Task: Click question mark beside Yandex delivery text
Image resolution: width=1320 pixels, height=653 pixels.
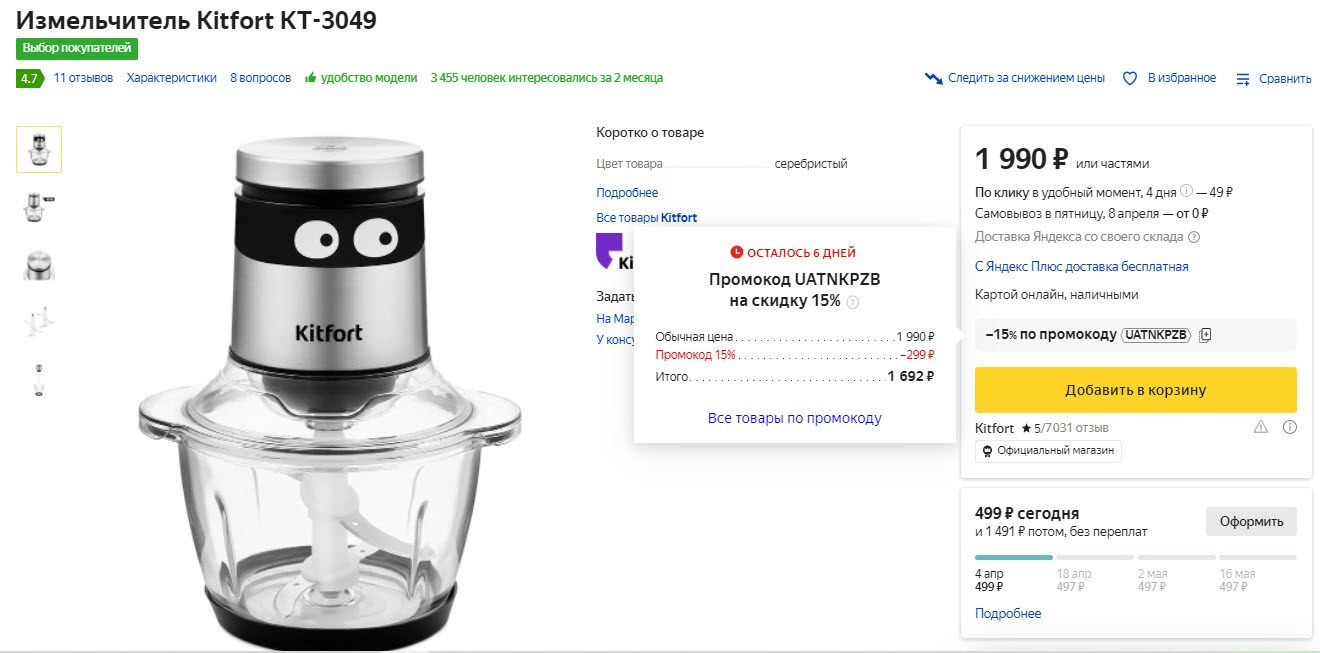Action: pyautogui.click(x=1194, y=237)
